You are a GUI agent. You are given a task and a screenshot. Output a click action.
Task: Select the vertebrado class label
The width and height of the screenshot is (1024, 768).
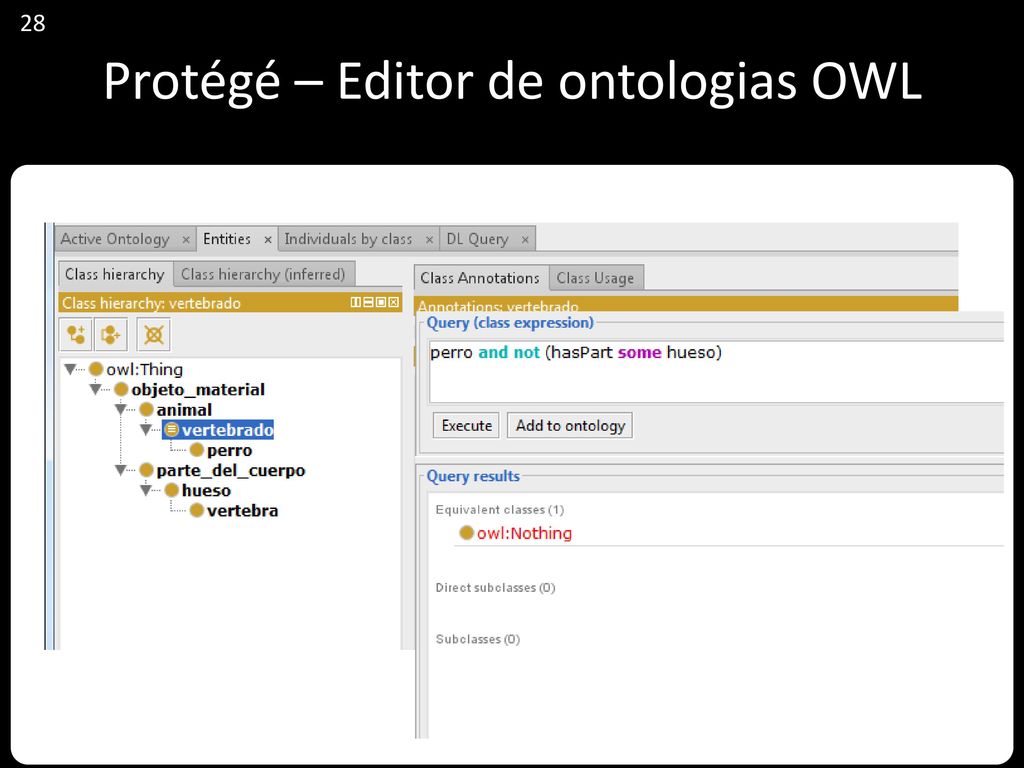(227, 430)
